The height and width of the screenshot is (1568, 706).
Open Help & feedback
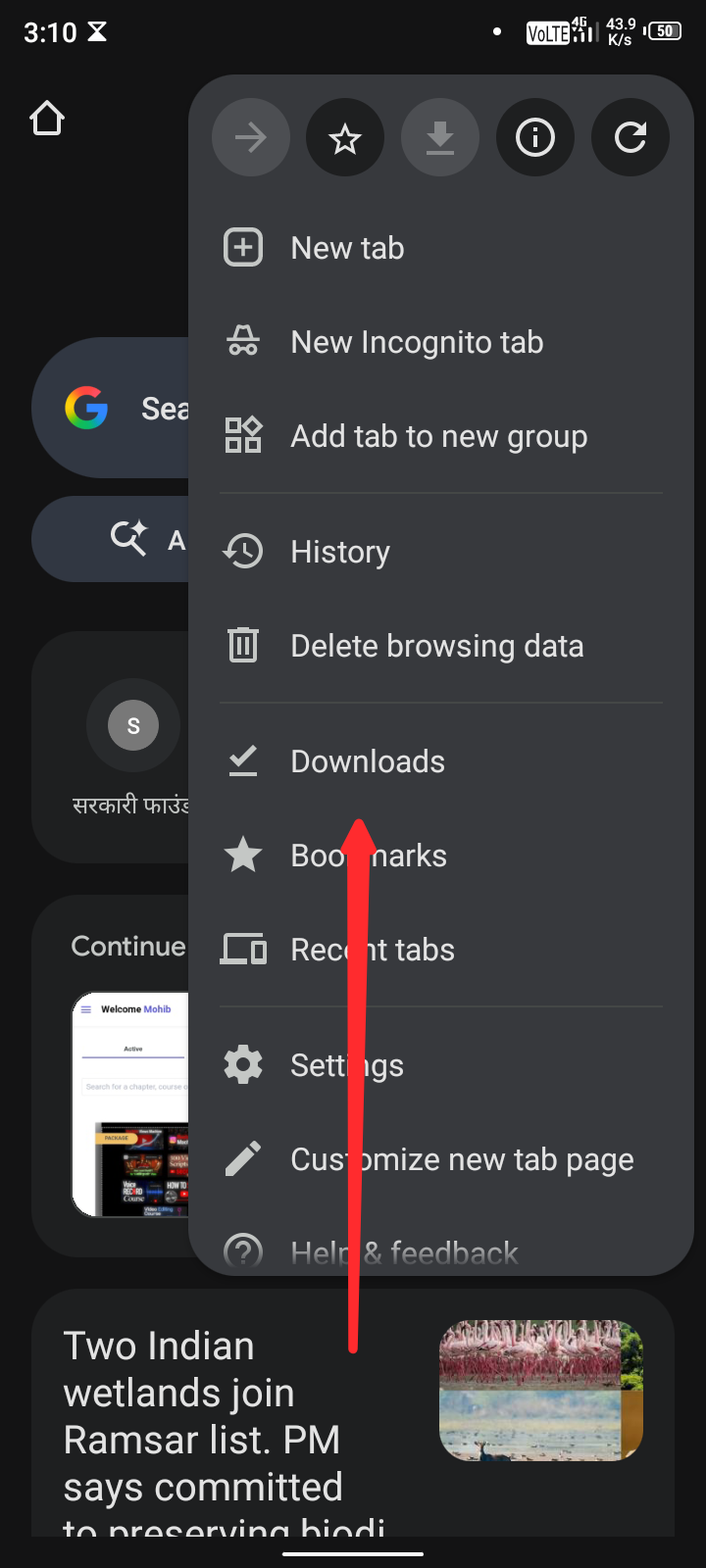404,1251
